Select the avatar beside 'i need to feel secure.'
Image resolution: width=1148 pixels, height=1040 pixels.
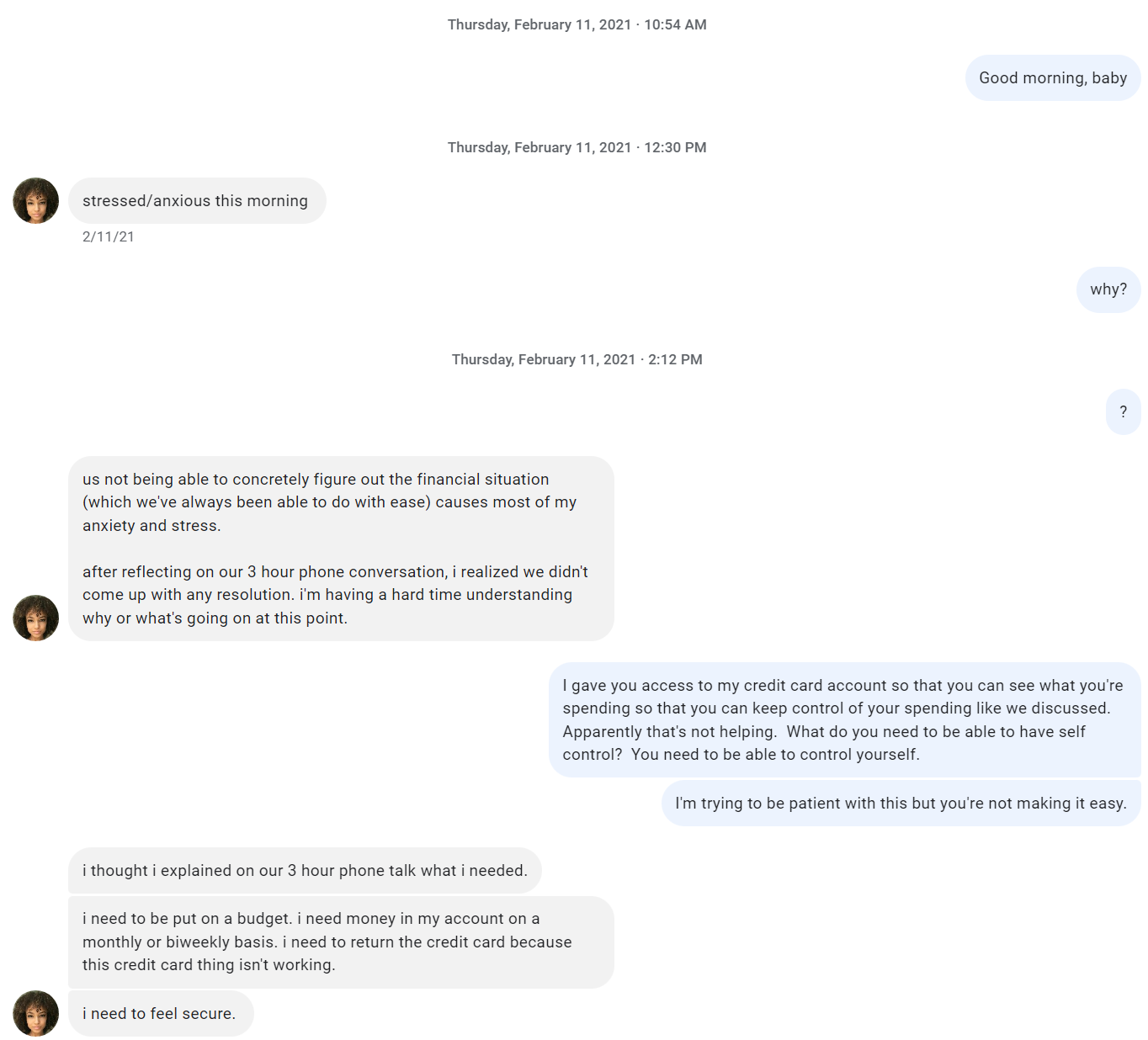(35, 1014)
